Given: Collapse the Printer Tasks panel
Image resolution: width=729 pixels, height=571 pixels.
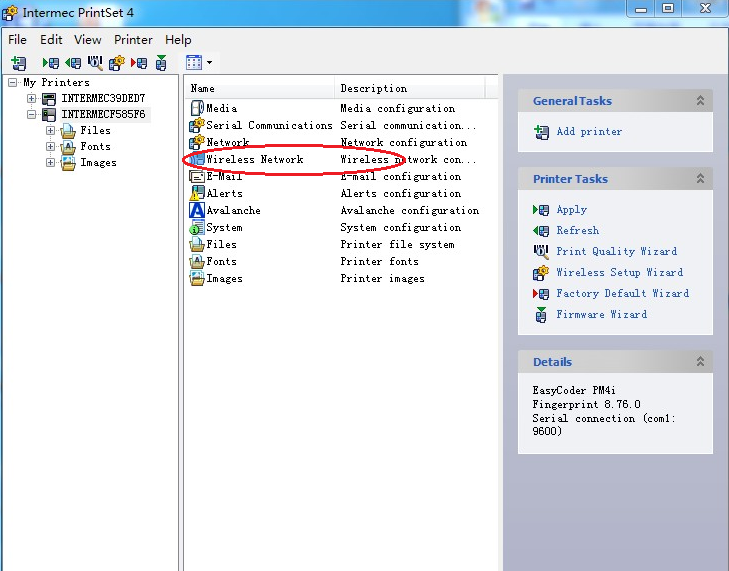Looking at the screenshot, I should (x=700, y=179).
